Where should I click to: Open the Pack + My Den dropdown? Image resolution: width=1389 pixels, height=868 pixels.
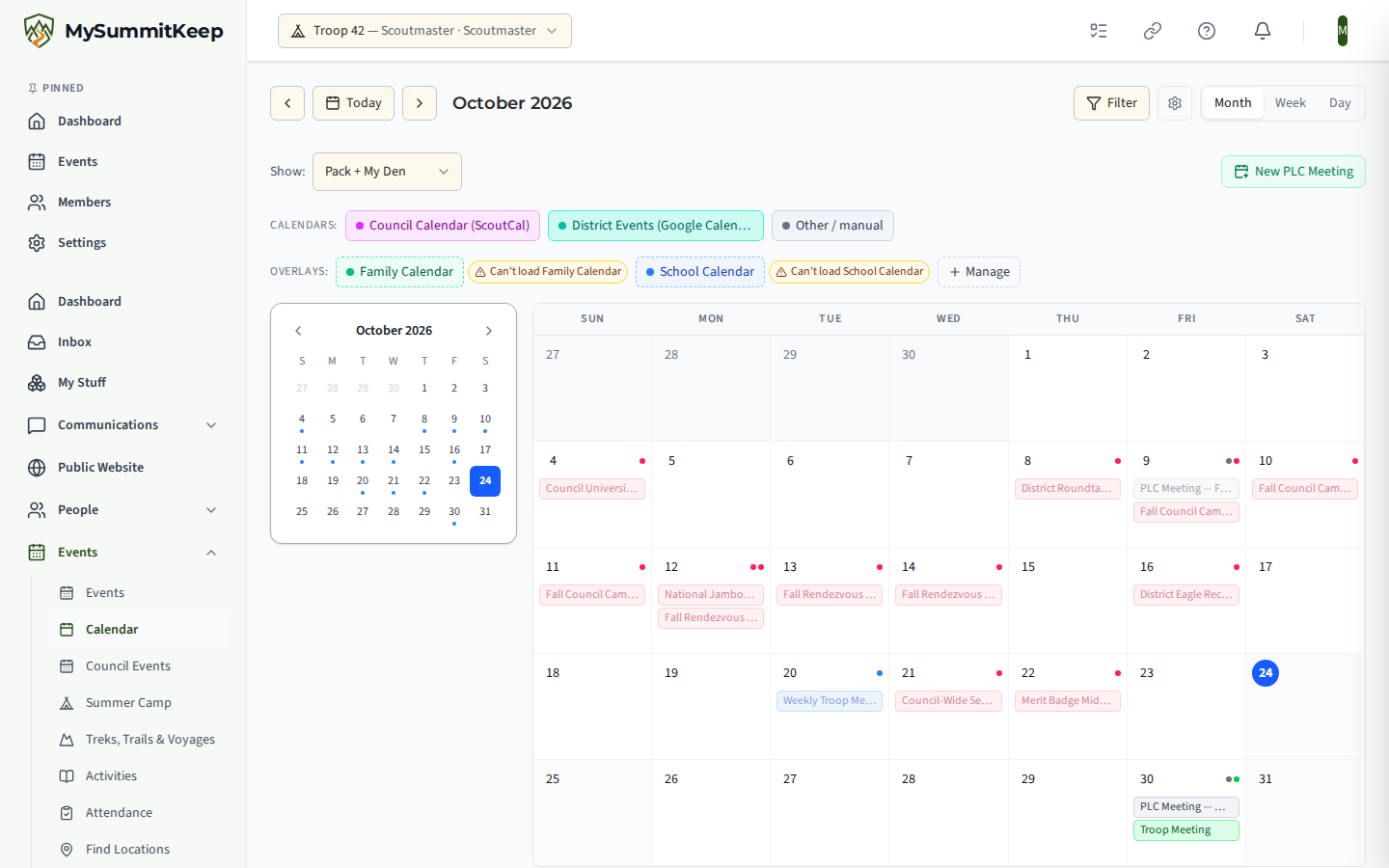[387, 172]
